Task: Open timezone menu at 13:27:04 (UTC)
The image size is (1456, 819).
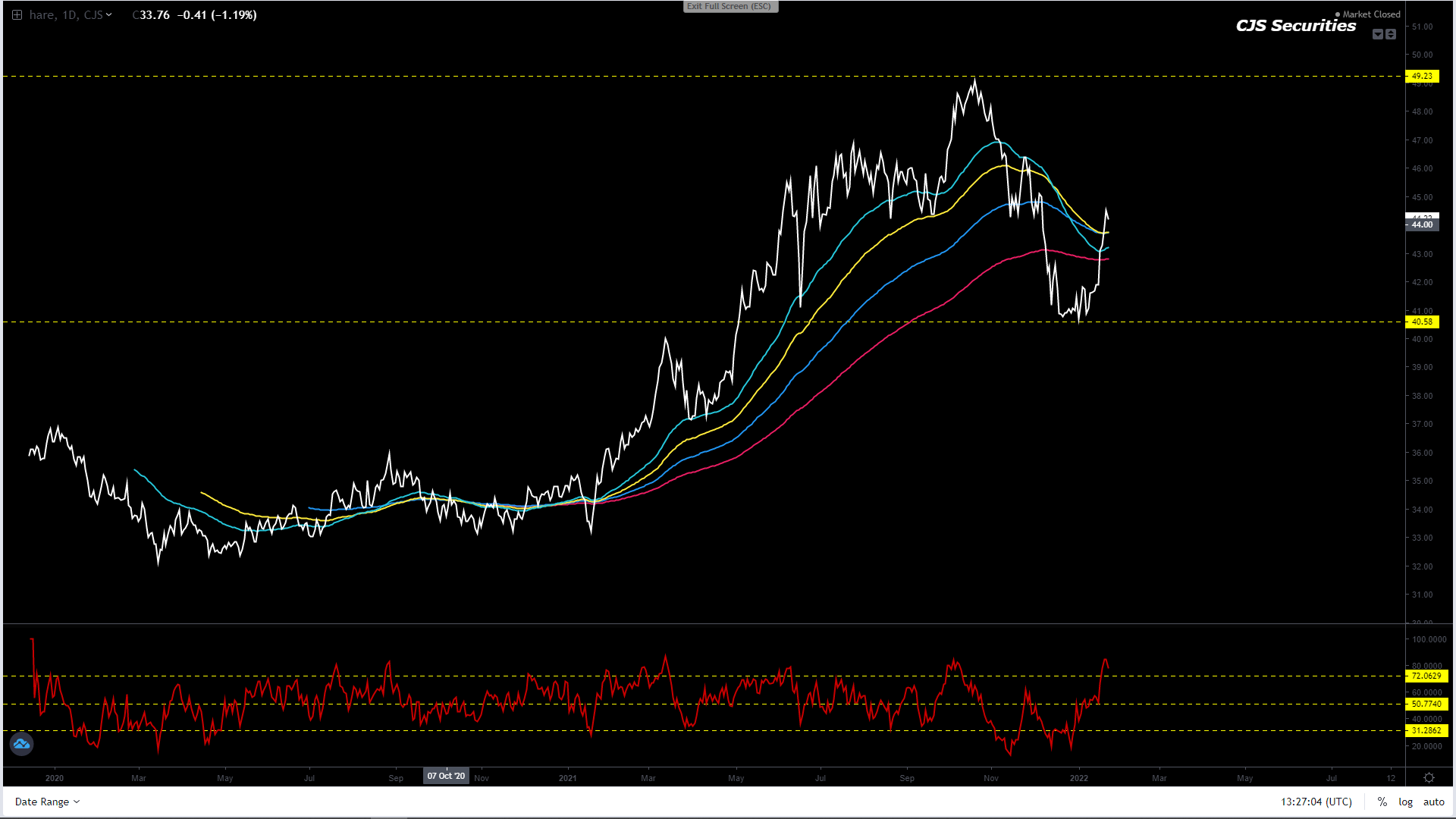Action: click(x=1316, y=802)
